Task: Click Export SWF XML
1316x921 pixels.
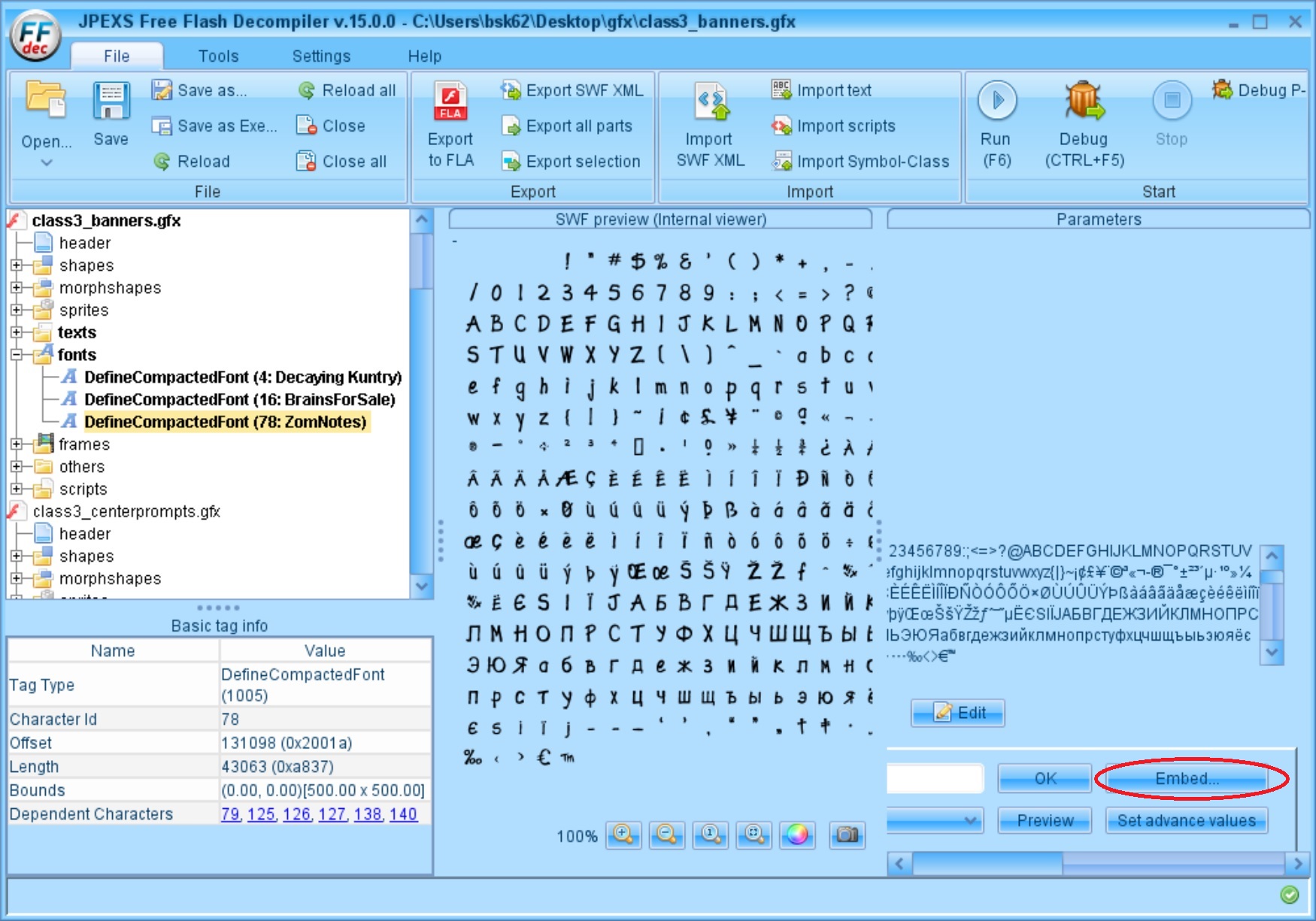Action: [x=572, y=90]
